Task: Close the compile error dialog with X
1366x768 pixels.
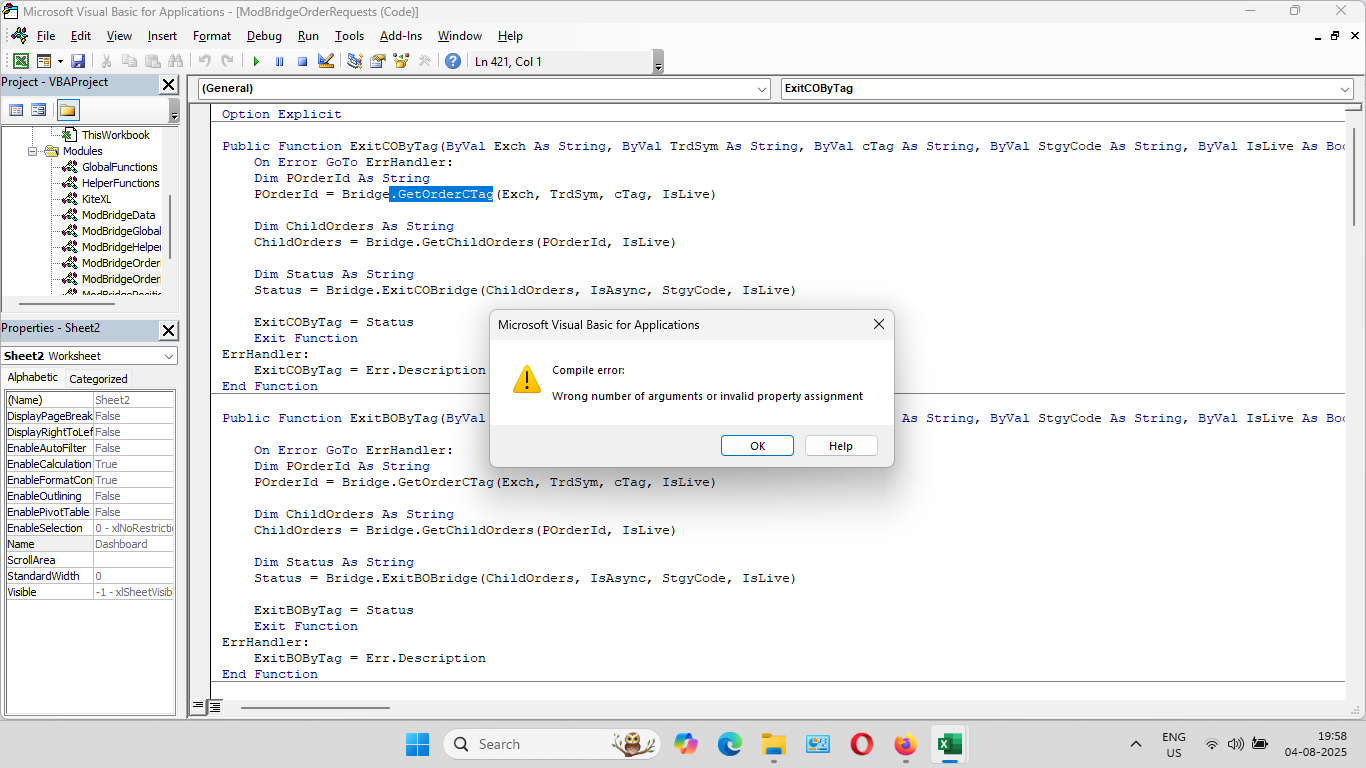Action: pos(879,324)
